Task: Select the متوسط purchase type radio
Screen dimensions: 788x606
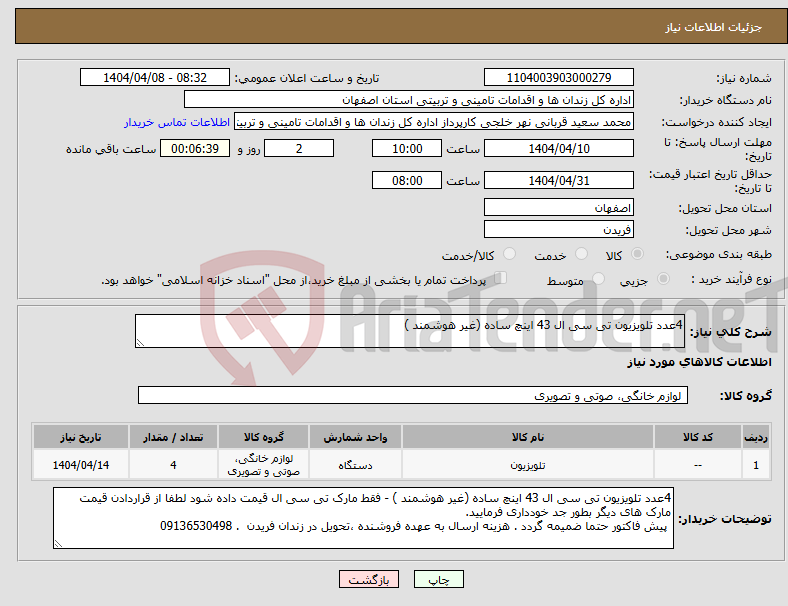Action: (x=599, y=279)
